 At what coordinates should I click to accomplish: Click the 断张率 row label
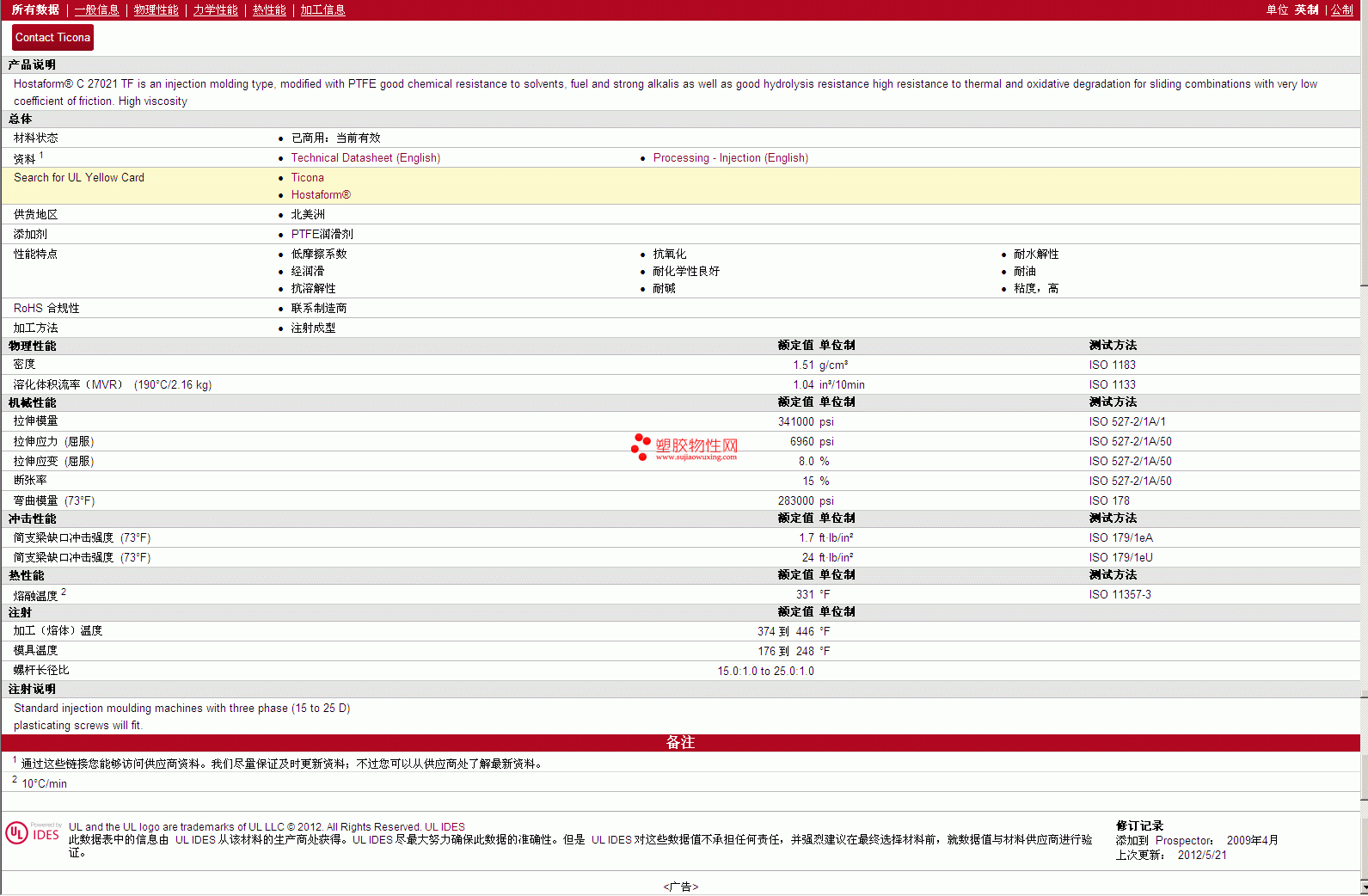pyautogui.click(x=30, y=481)
